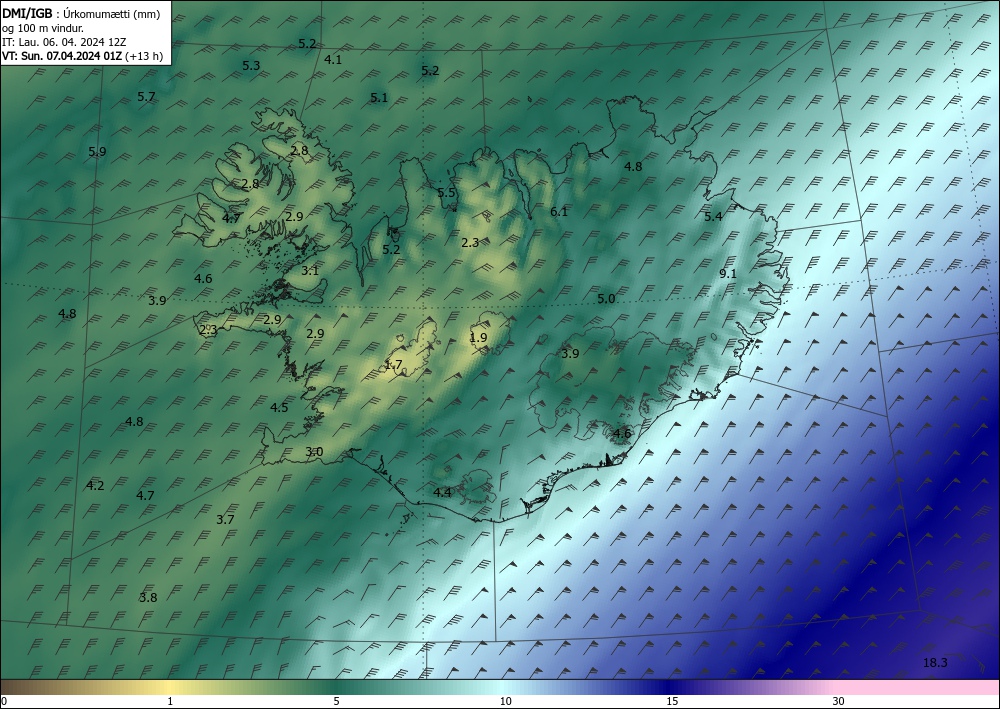Select the 4.5 value on the map
1000x709 pixels.
click(279, 407)
